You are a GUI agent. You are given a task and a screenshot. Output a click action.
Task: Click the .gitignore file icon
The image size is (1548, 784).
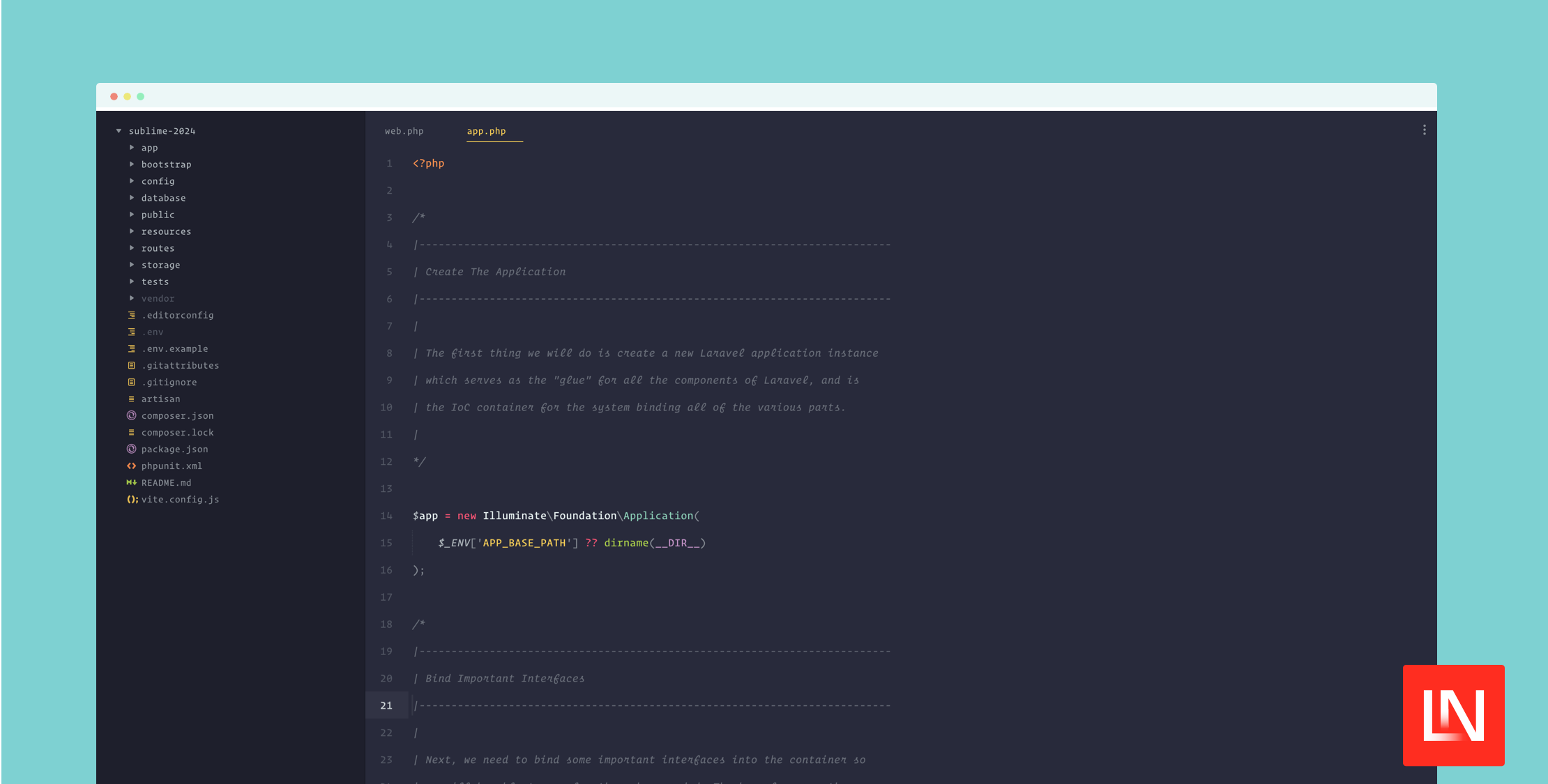(131, 382)
